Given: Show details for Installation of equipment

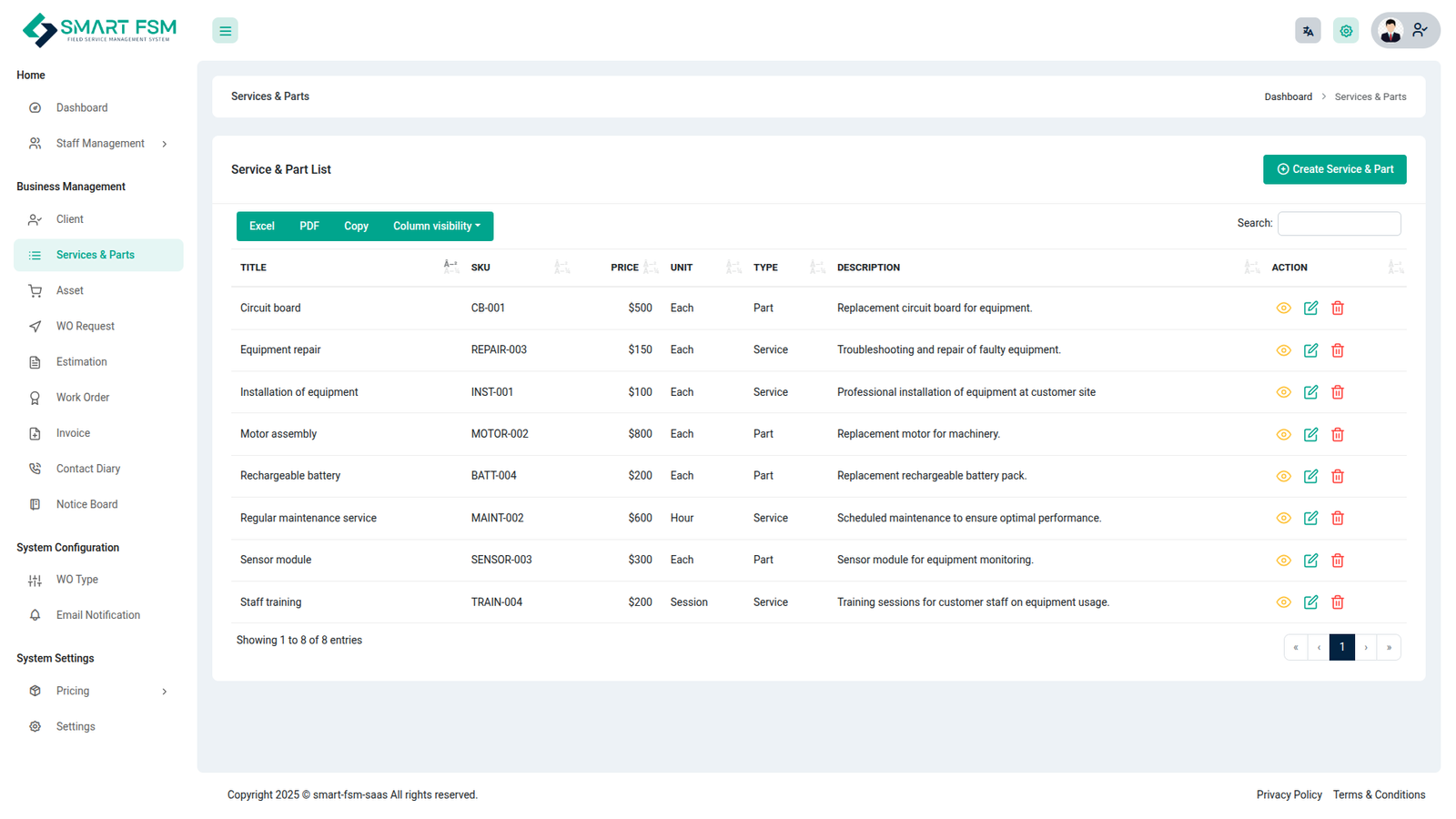Looking at the screenshot, I should pos(1283,392).
